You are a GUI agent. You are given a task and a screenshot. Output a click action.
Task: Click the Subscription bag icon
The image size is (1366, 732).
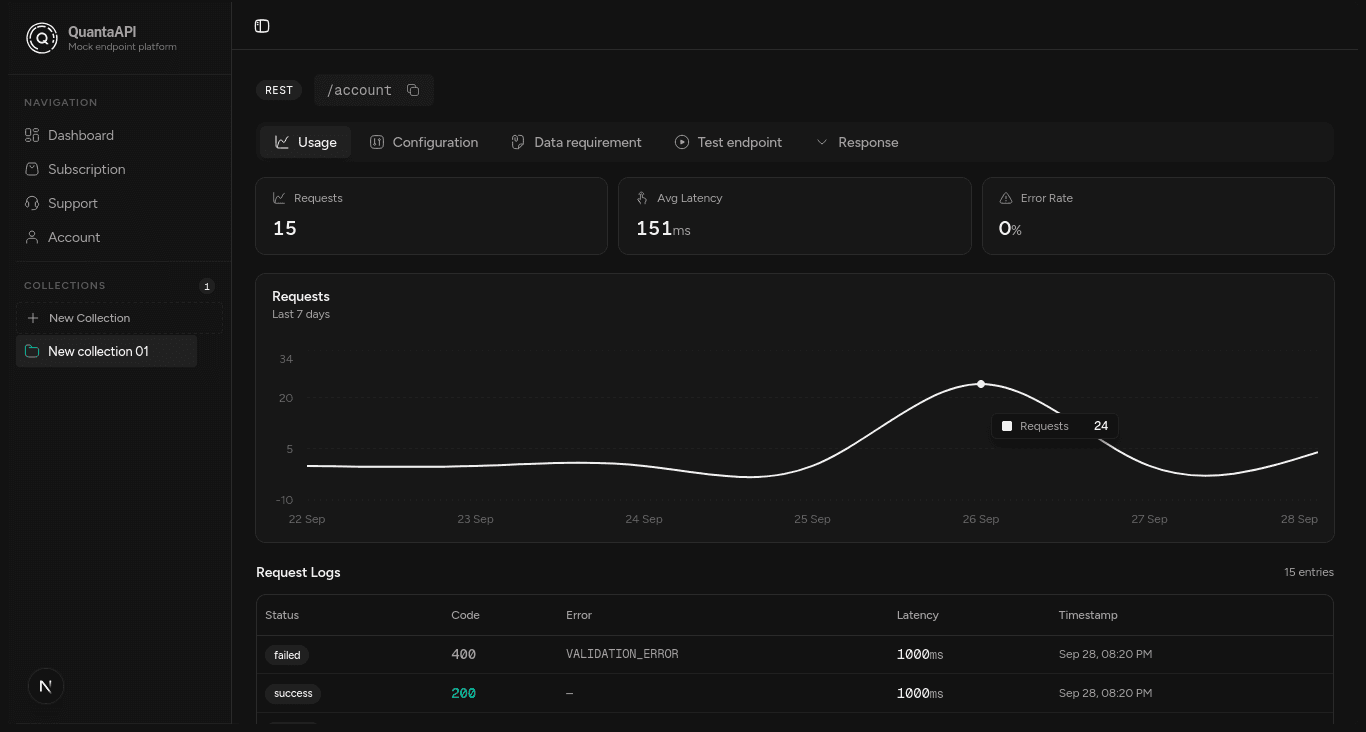pos(32,169)
